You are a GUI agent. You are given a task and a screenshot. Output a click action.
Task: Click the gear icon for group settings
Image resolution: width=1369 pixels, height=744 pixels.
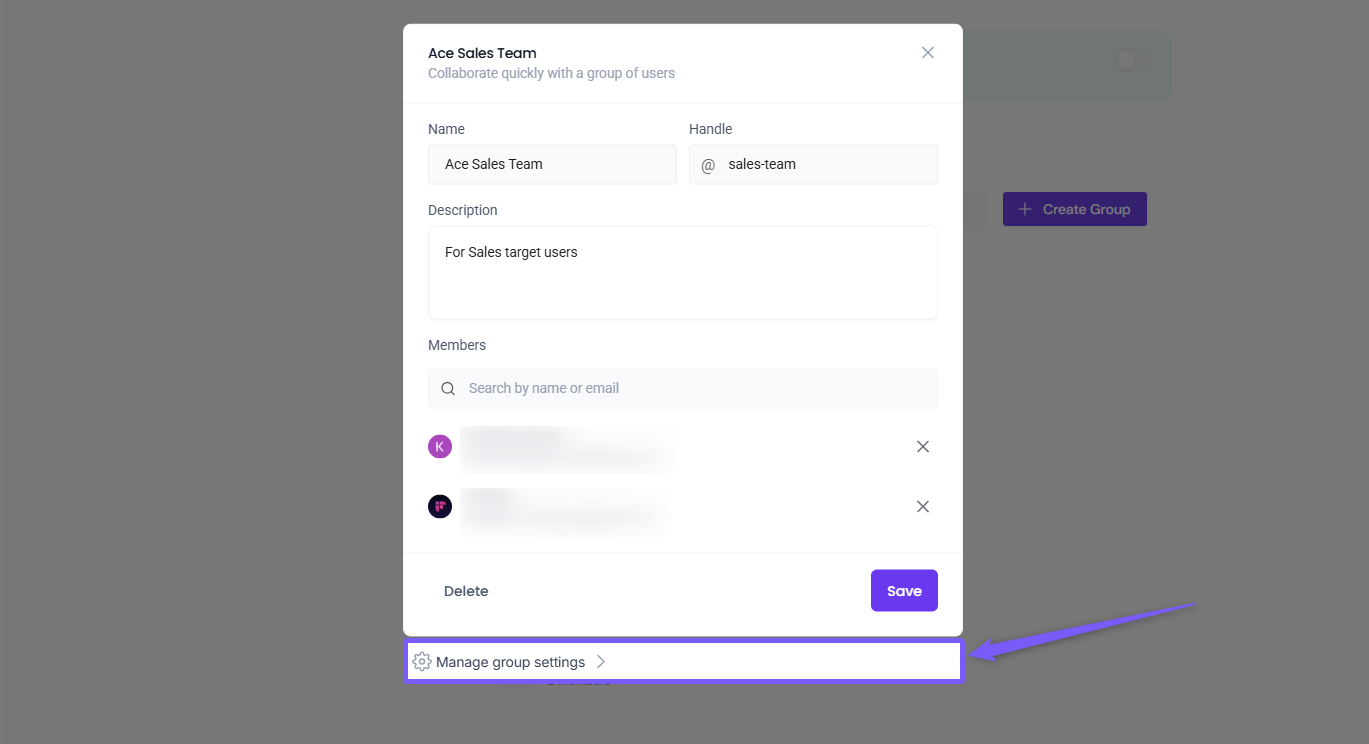[x=422, y=662]
